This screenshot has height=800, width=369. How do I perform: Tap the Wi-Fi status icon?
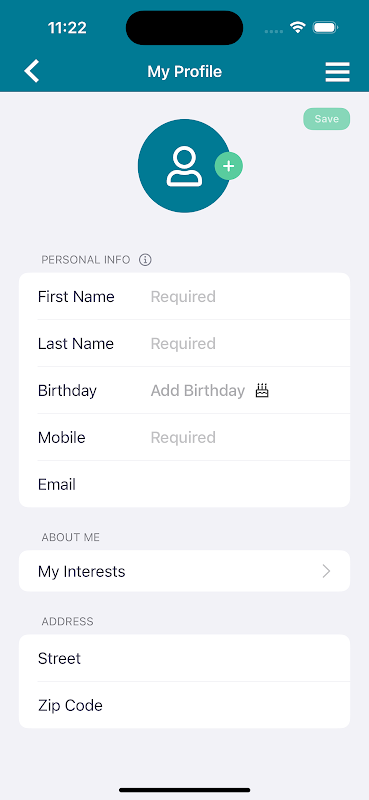[297, 27]
